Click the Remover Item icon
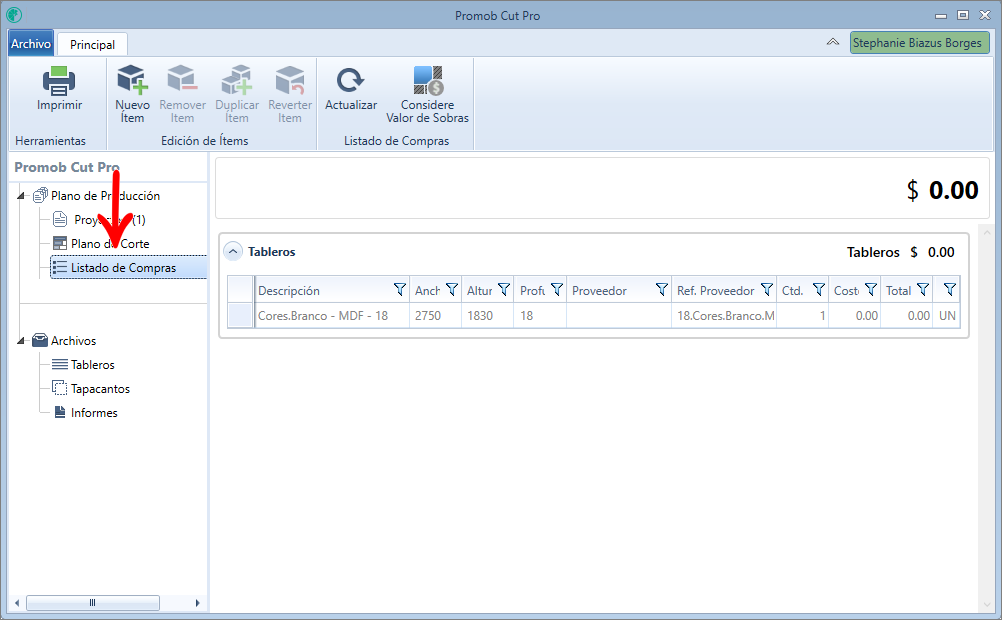This screenshot has height=620, width=1002. click(x=182, y=79)
